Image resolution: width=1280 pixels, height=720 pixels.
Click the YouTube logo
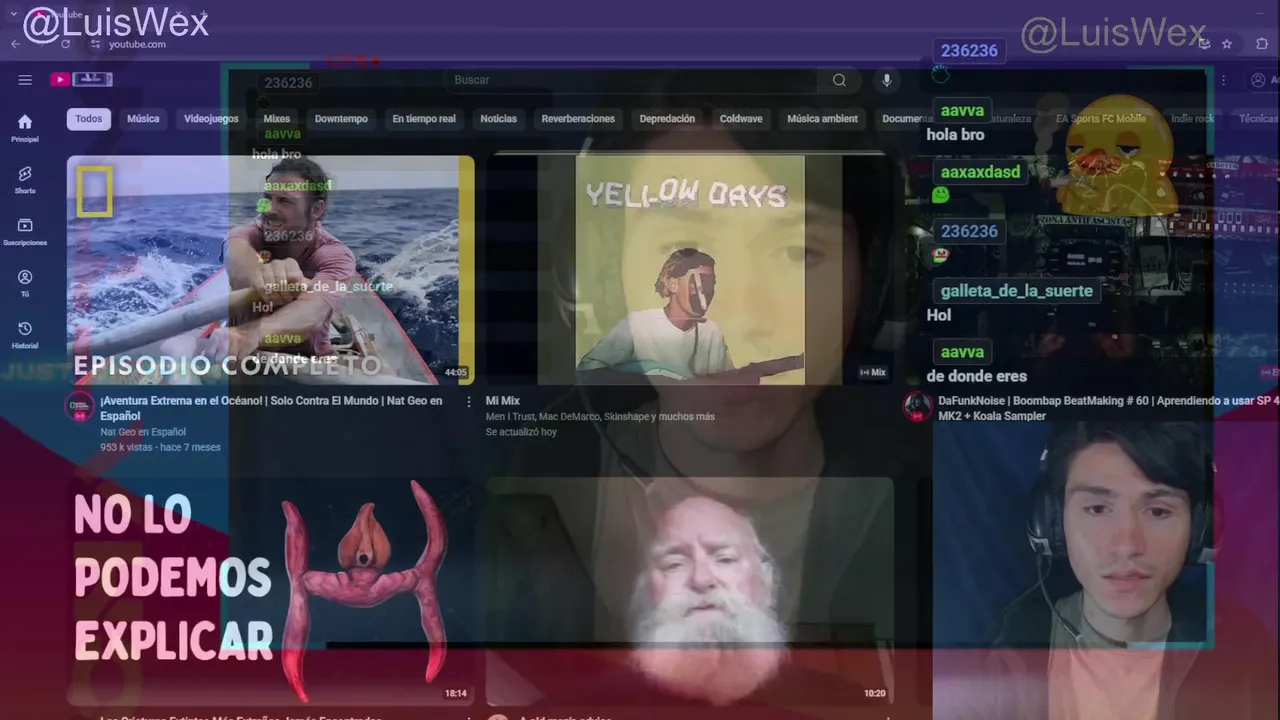pos(82,80)
